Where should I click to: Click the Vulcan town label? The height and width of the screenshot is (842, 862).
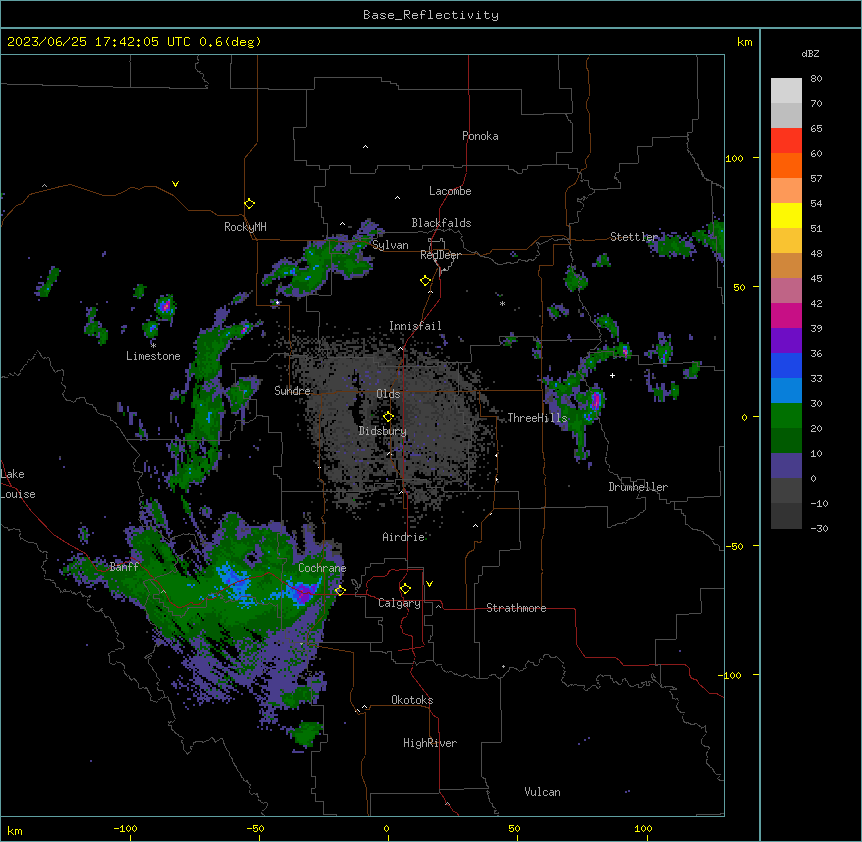coord(542,792)
